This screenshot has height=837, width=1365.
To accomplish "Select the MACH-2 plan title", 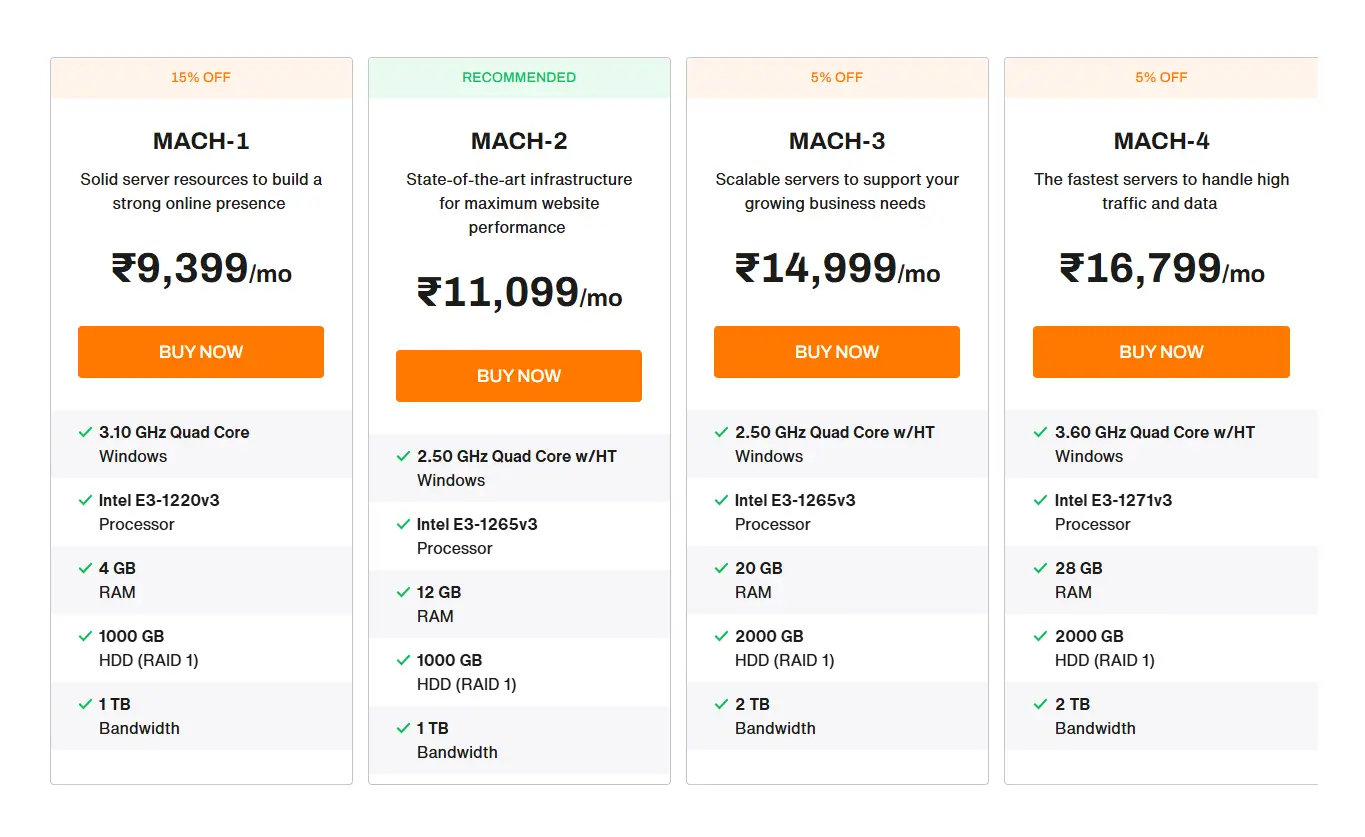I will 518,141.
